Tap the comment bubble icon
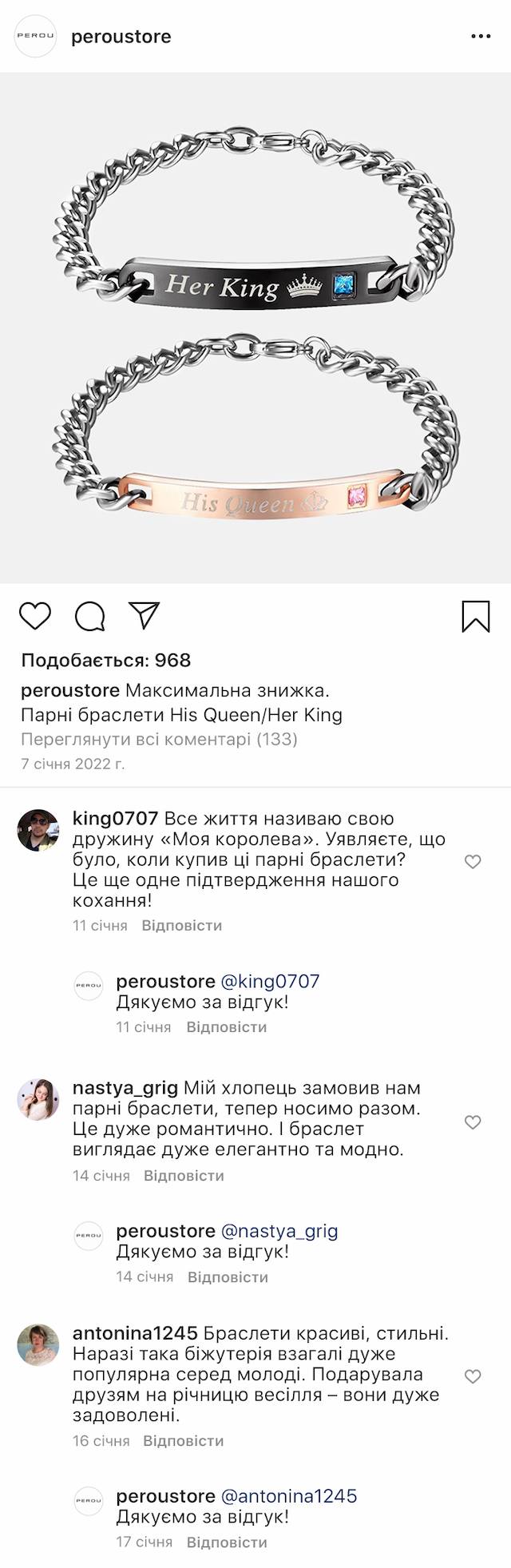Viewport: 511px width, 1568px height. click(90, 617)
